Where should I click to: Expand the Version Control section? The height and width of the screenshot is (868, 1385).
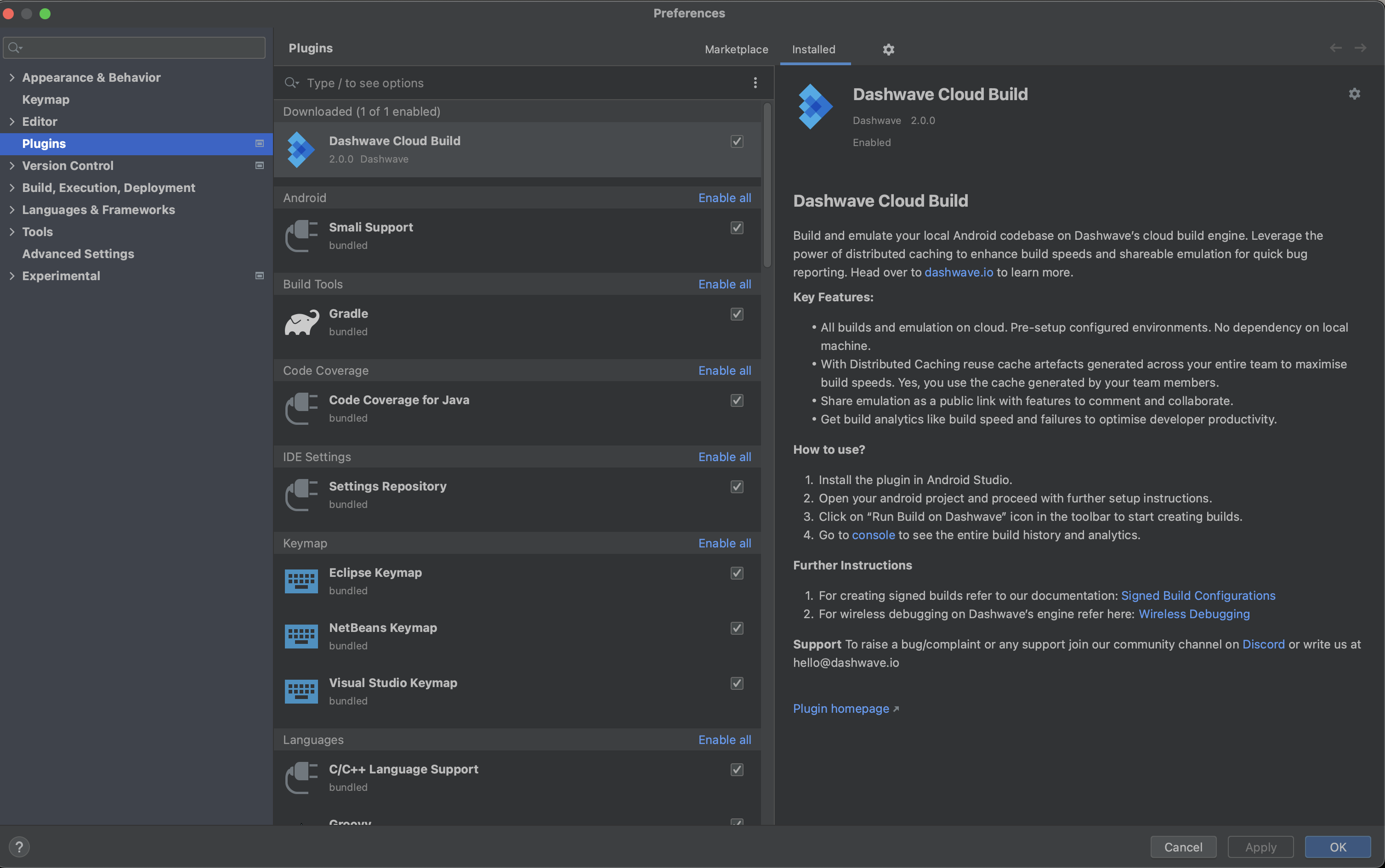(11, 166)
